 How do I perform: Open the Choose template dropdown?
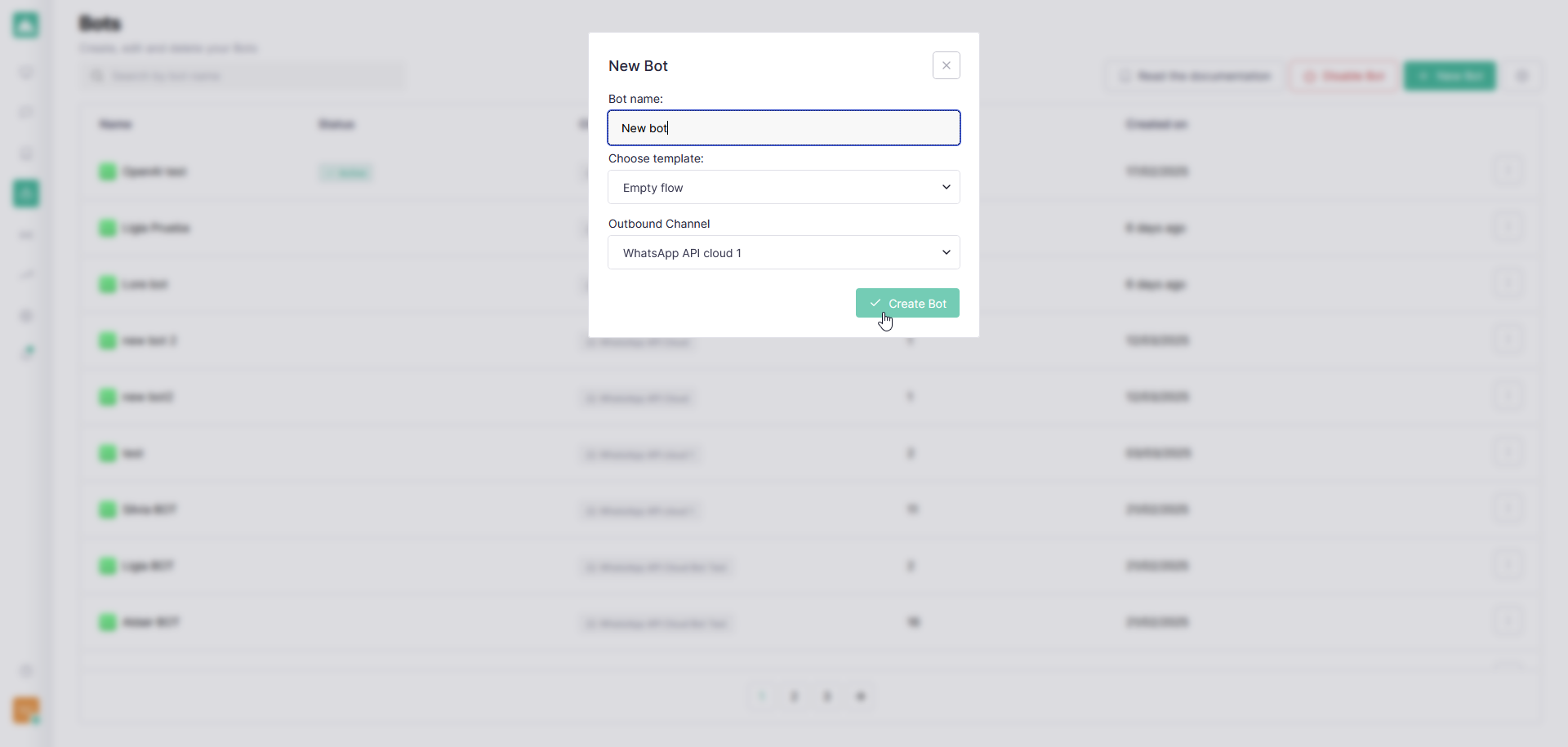[x=783, y=188]
